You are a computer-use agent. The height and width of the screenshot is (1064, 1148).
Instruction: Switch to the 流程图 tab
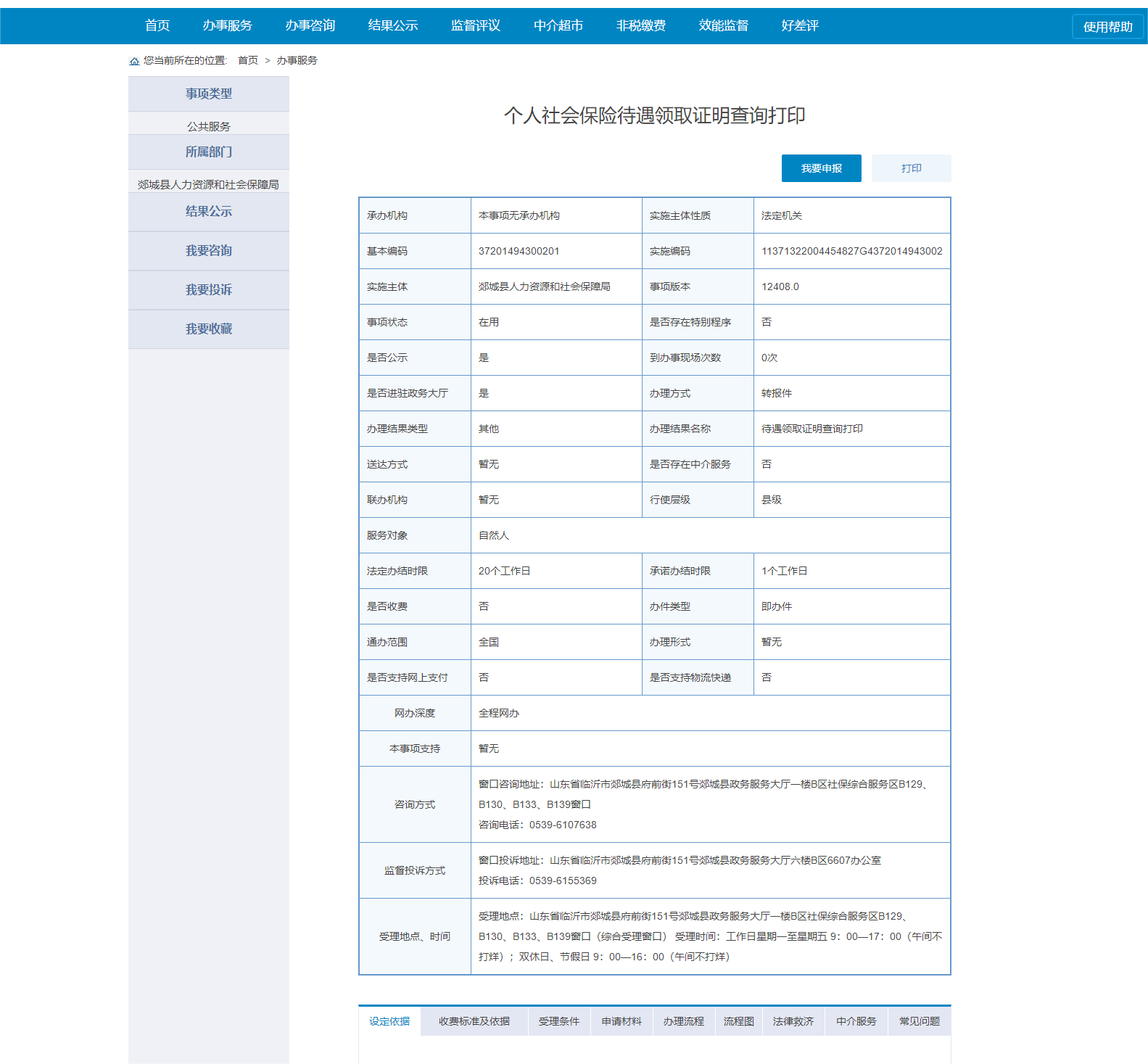point(739,1021)
